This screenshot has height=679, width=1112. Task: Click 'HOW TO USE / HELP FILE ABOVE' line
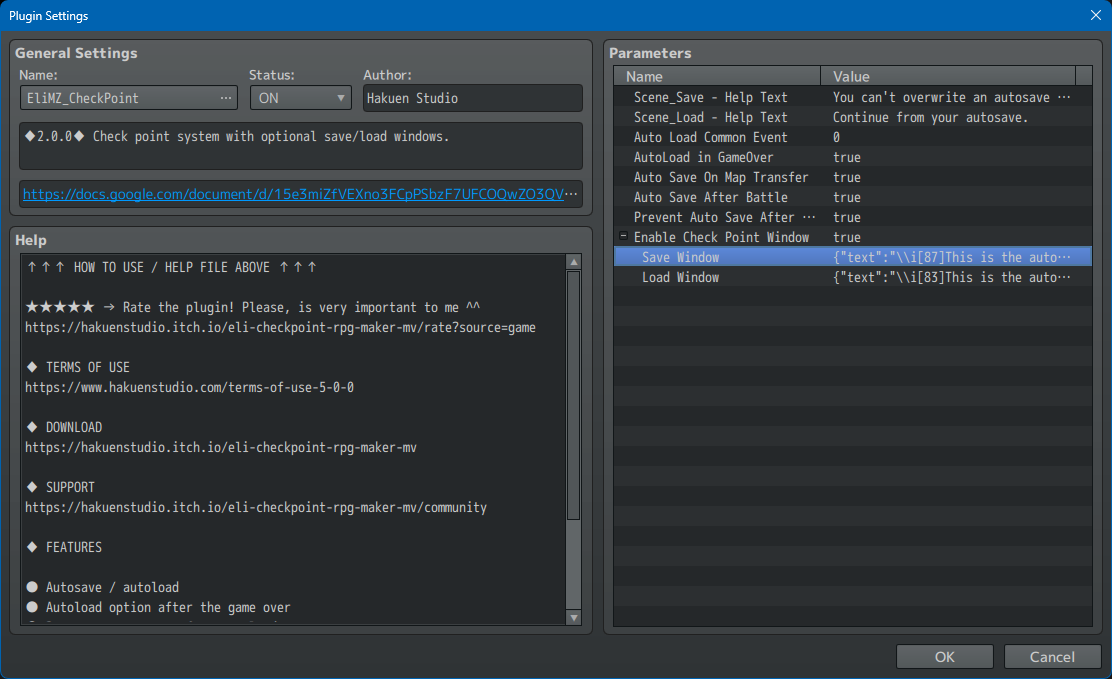[172, 267]
